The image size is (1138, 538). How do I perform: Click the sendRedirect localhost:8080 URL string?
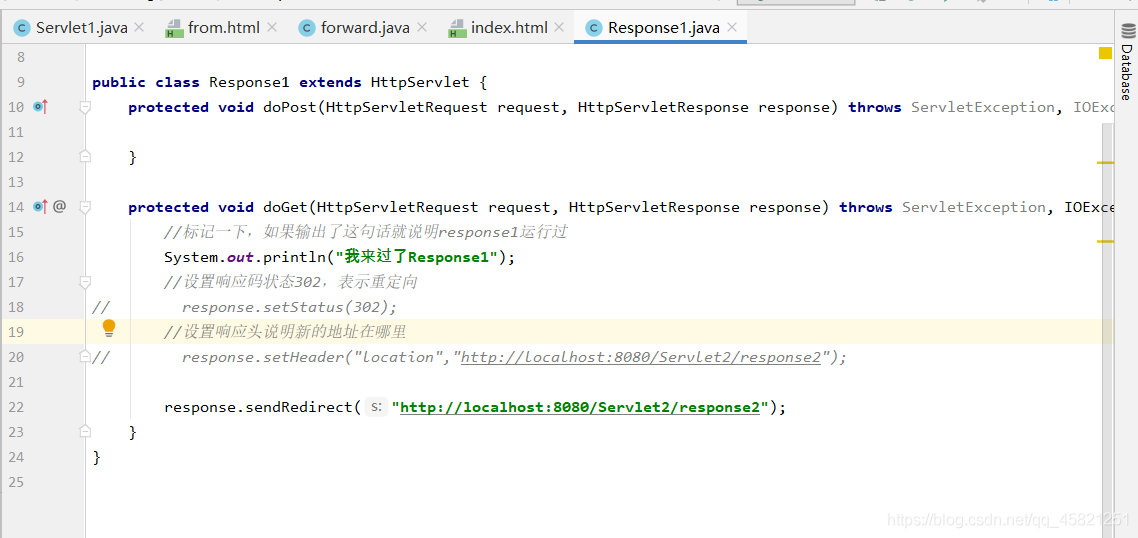580,407
